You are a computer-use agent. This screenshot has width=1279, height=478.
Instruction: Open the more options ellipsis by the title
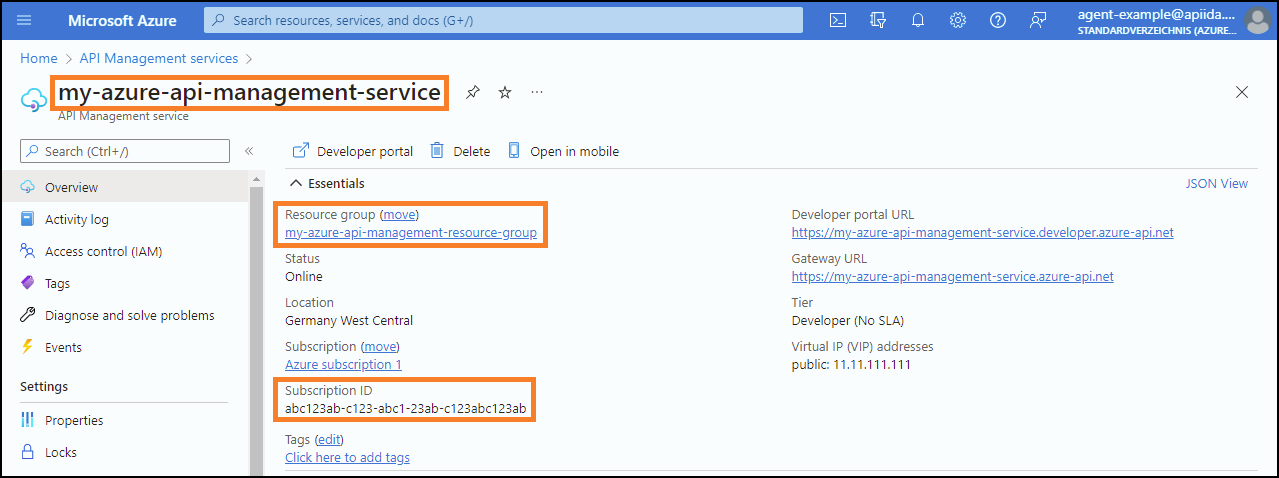point(537,92)
